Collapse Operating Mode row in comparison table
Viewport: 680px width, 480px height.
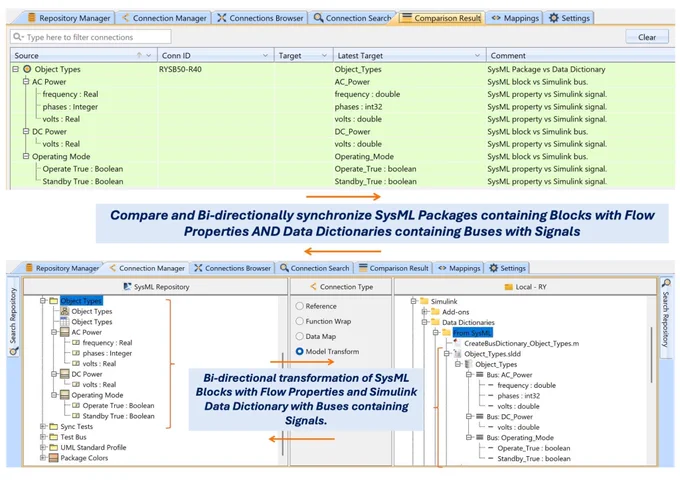click(26, 156)
